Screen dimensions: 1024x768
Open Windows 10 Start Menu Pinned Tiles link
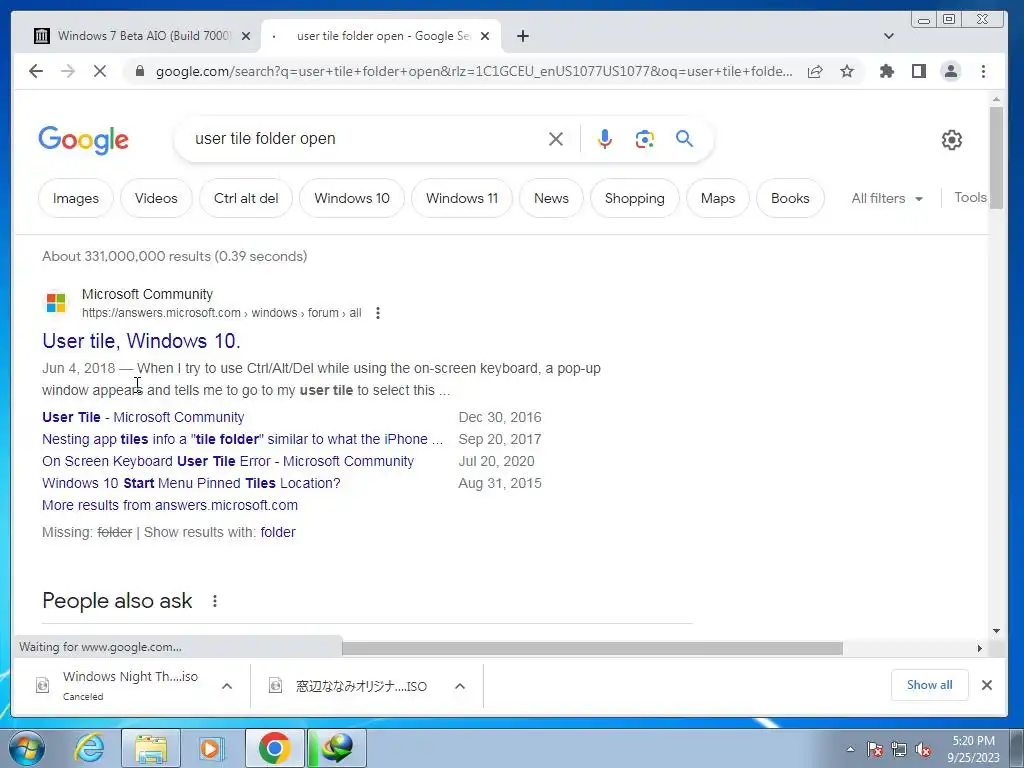pyautogui.click(x=191, y=483)
